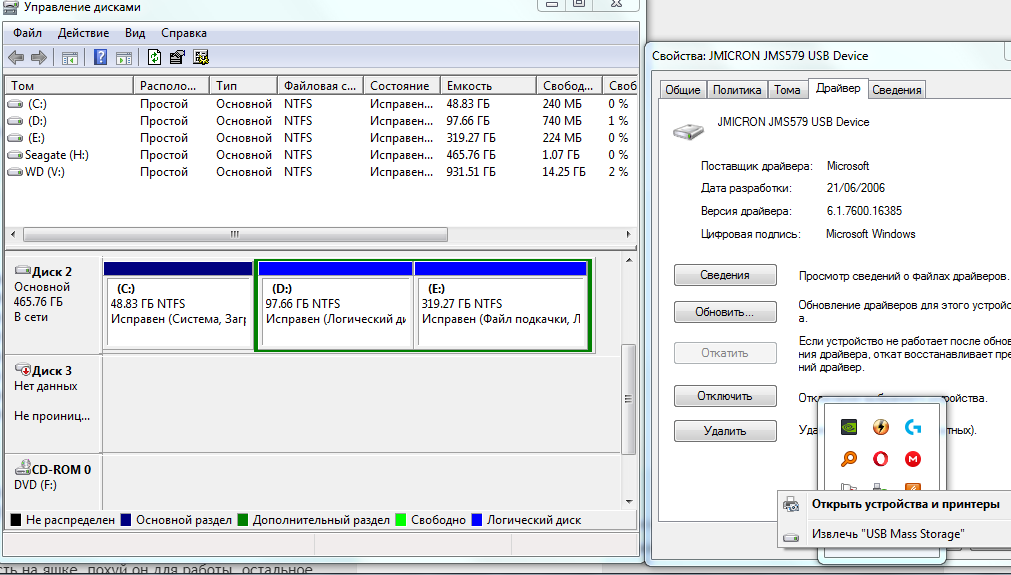
Task: Switch to the Тома tab
Action: point(787,90)
